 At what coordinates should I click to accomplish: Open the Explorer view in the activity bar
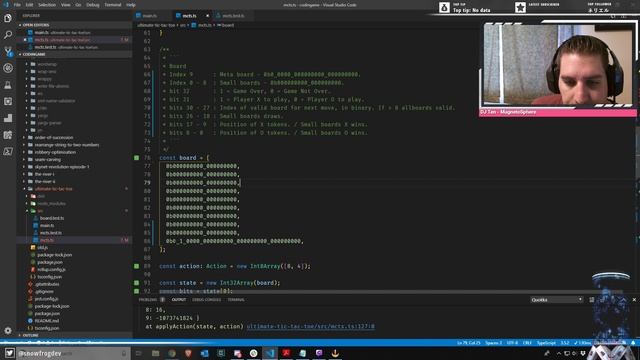[x=8, y=18]
